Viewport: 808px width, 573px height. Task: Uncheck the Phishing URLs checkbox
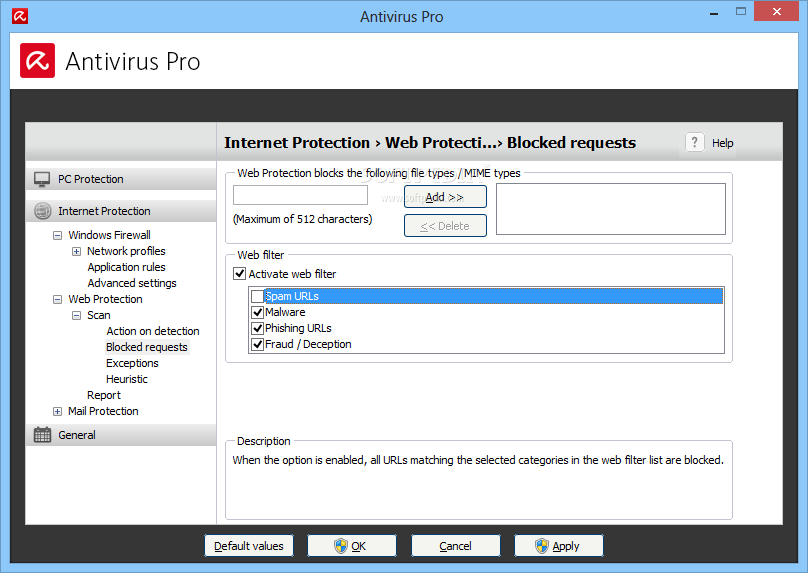(257, 328)
